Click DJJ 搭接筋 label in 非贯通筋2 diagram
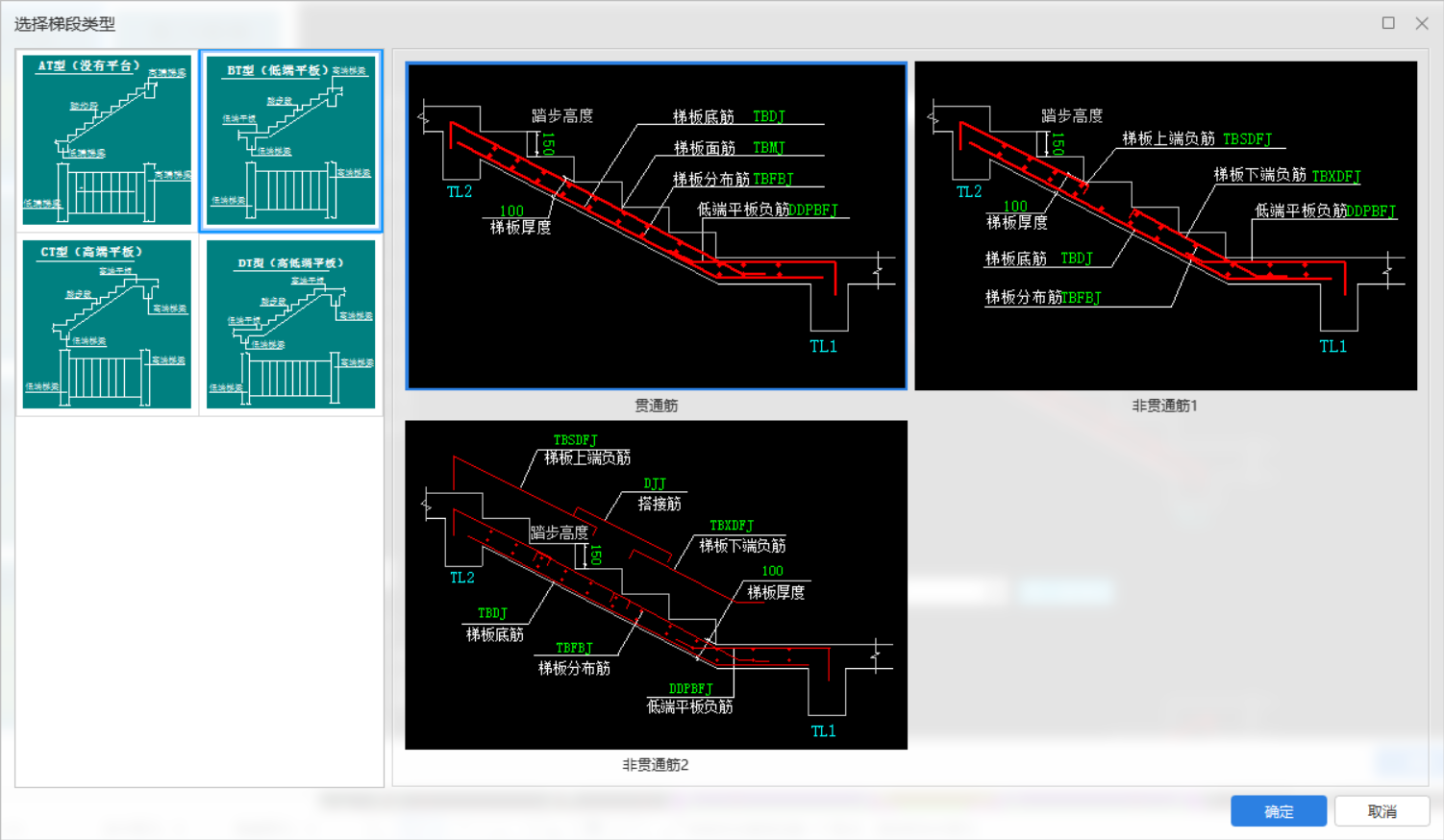1444x840 pixels. coord(659,494)
